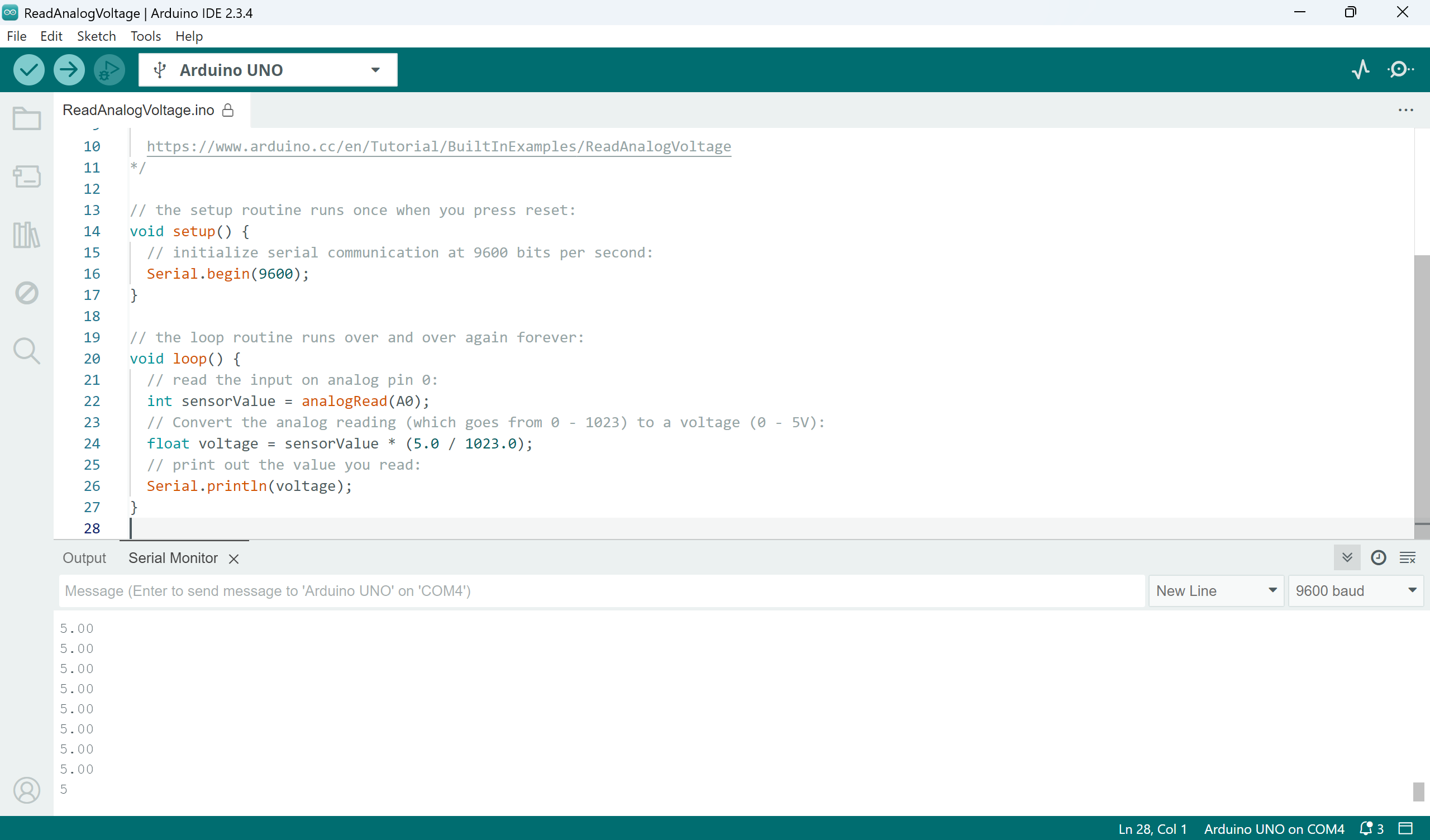Open the Boards Manager sidebar icon
Screen dimensions: 1430x840
[x=27, y=176]
